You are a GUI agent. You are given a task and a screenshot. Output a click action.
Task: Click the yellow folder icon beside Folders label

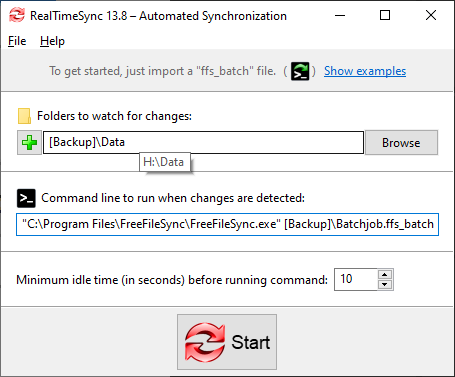click(24, 116)
